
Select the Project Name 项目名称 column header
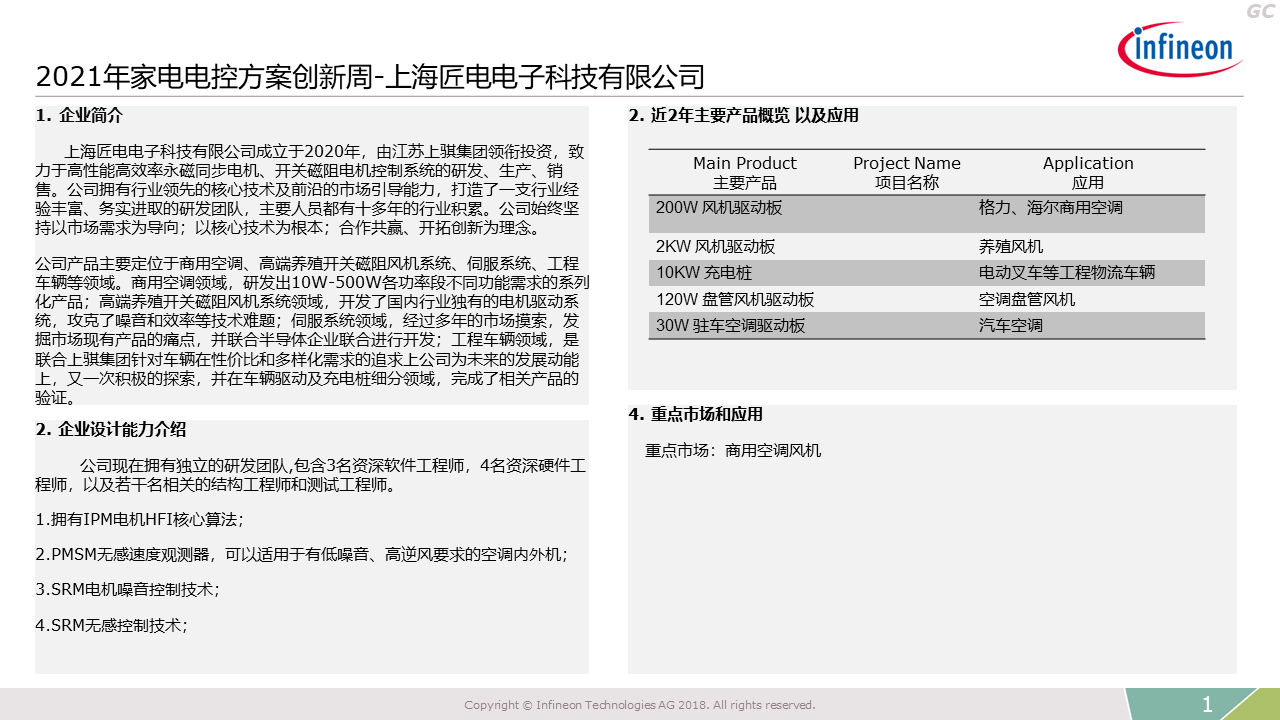tap(907, 172)
